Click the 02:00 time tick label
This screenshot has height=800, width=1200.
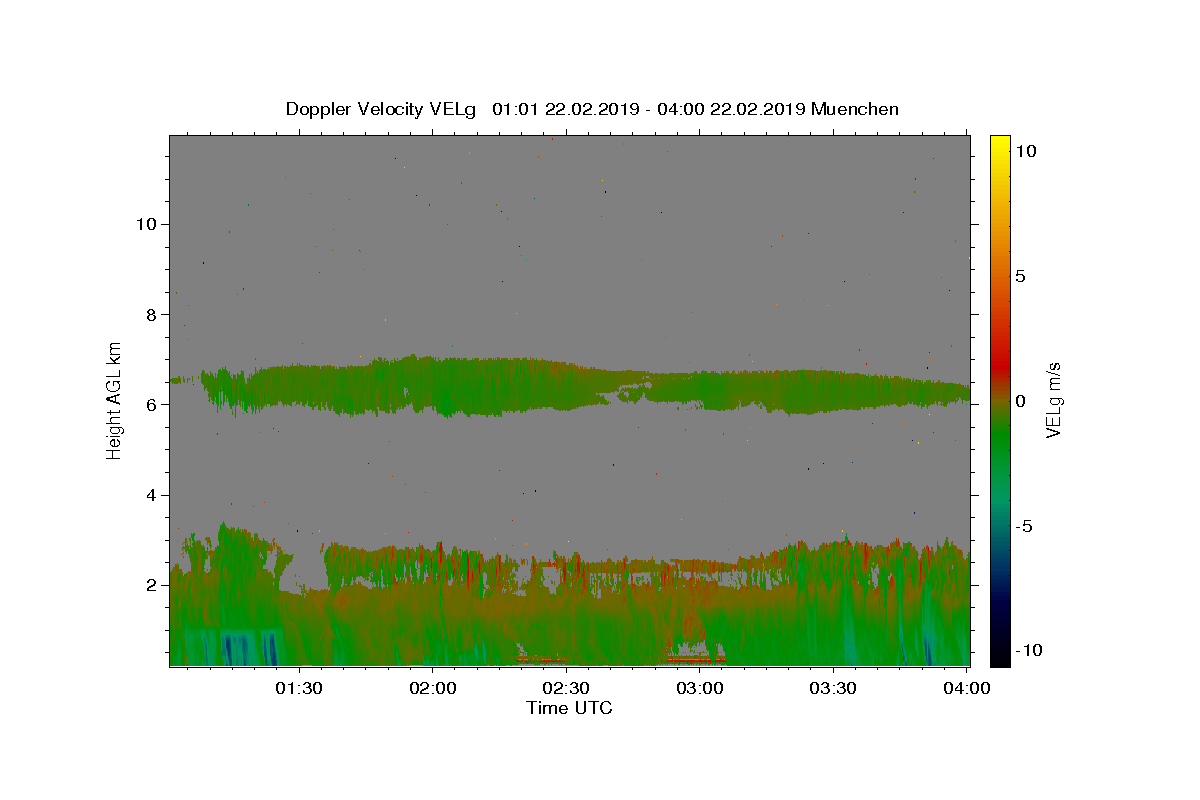tap(432, 688)
